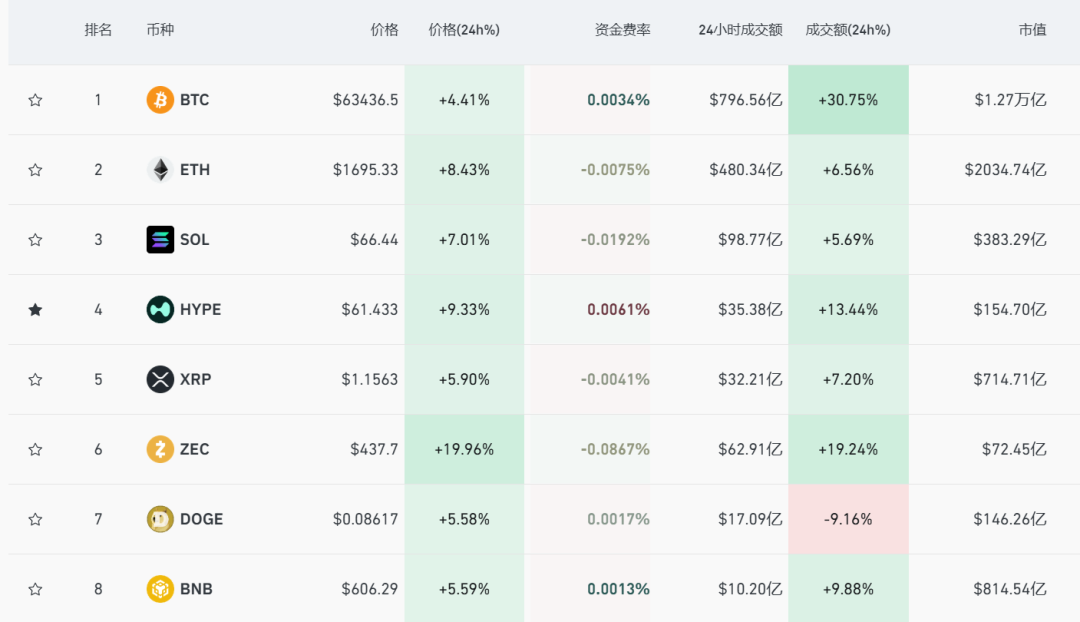The width and height of the screenshot is (1080, 622).
Task: Click market cap $154.70亿
Action: tap(1010, 309)
